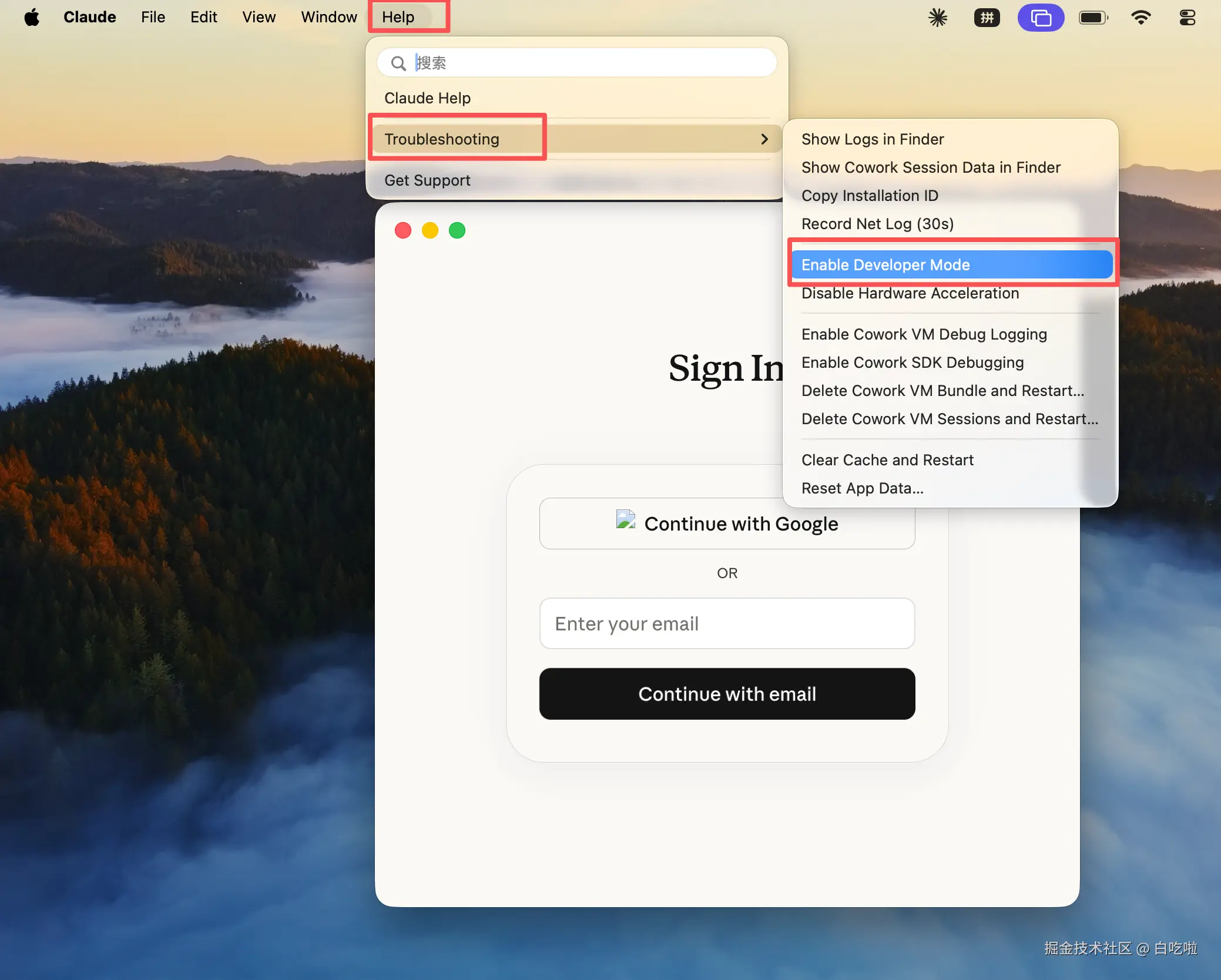Enable Cowork VM Debug Logging

[x=951, y=334]
